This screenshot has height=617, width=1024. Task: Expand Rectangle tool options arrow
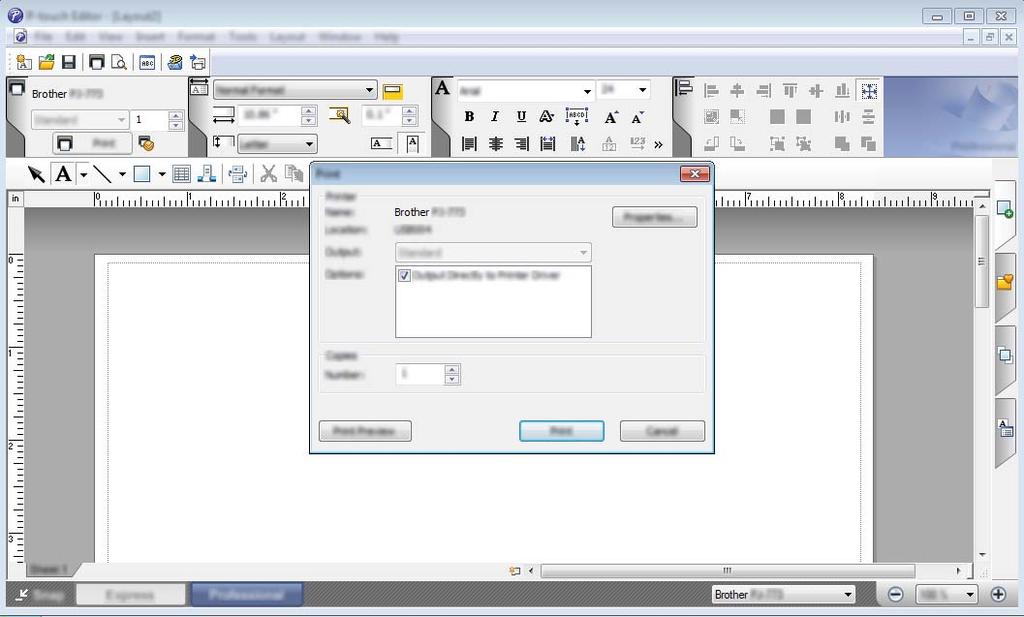click(162, 174)
